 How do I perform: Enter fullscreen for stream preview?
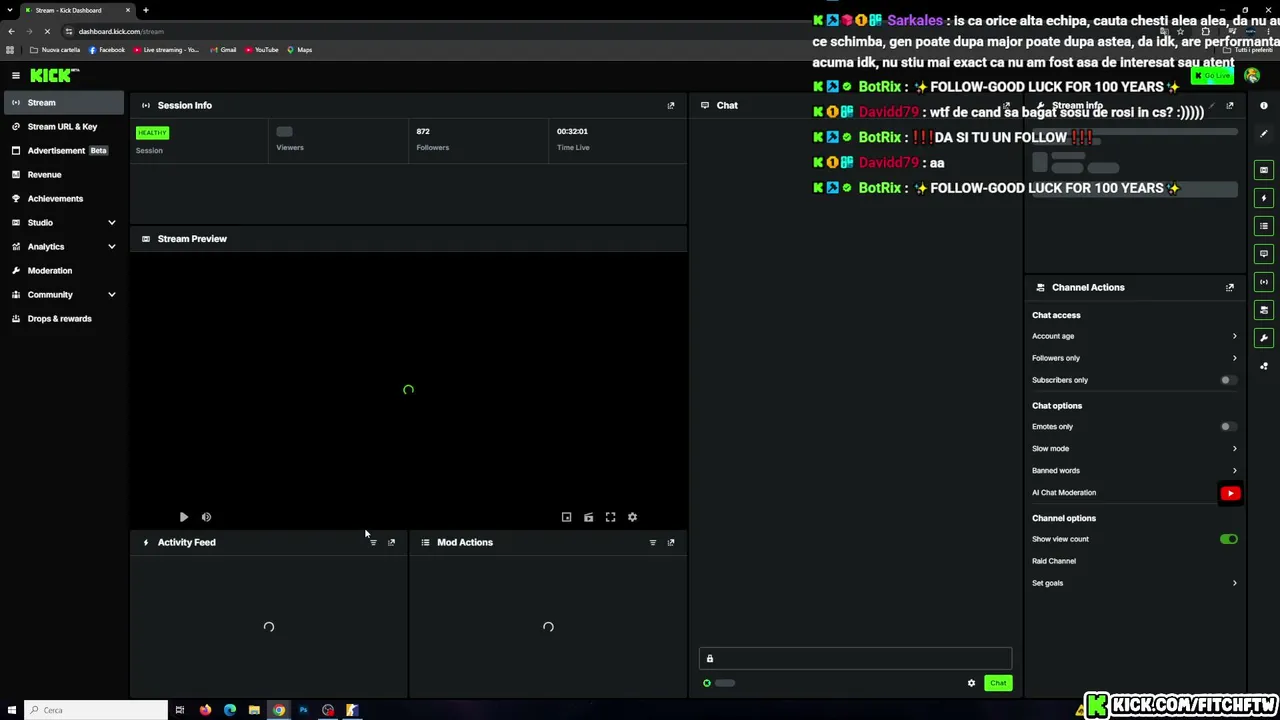click(x=610, y=517)
